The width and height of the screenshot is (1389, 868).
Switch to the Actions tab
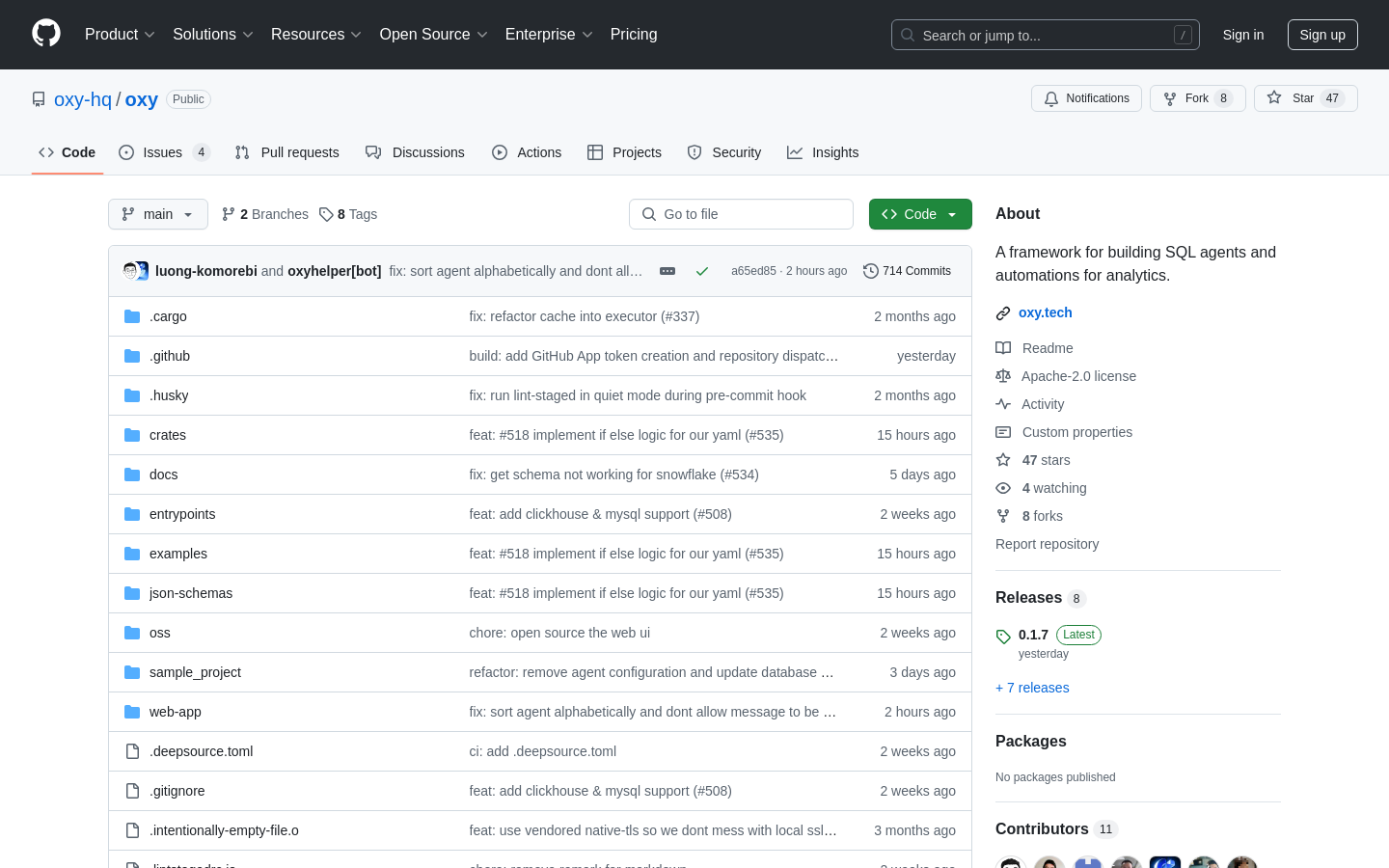coord(527,152)
